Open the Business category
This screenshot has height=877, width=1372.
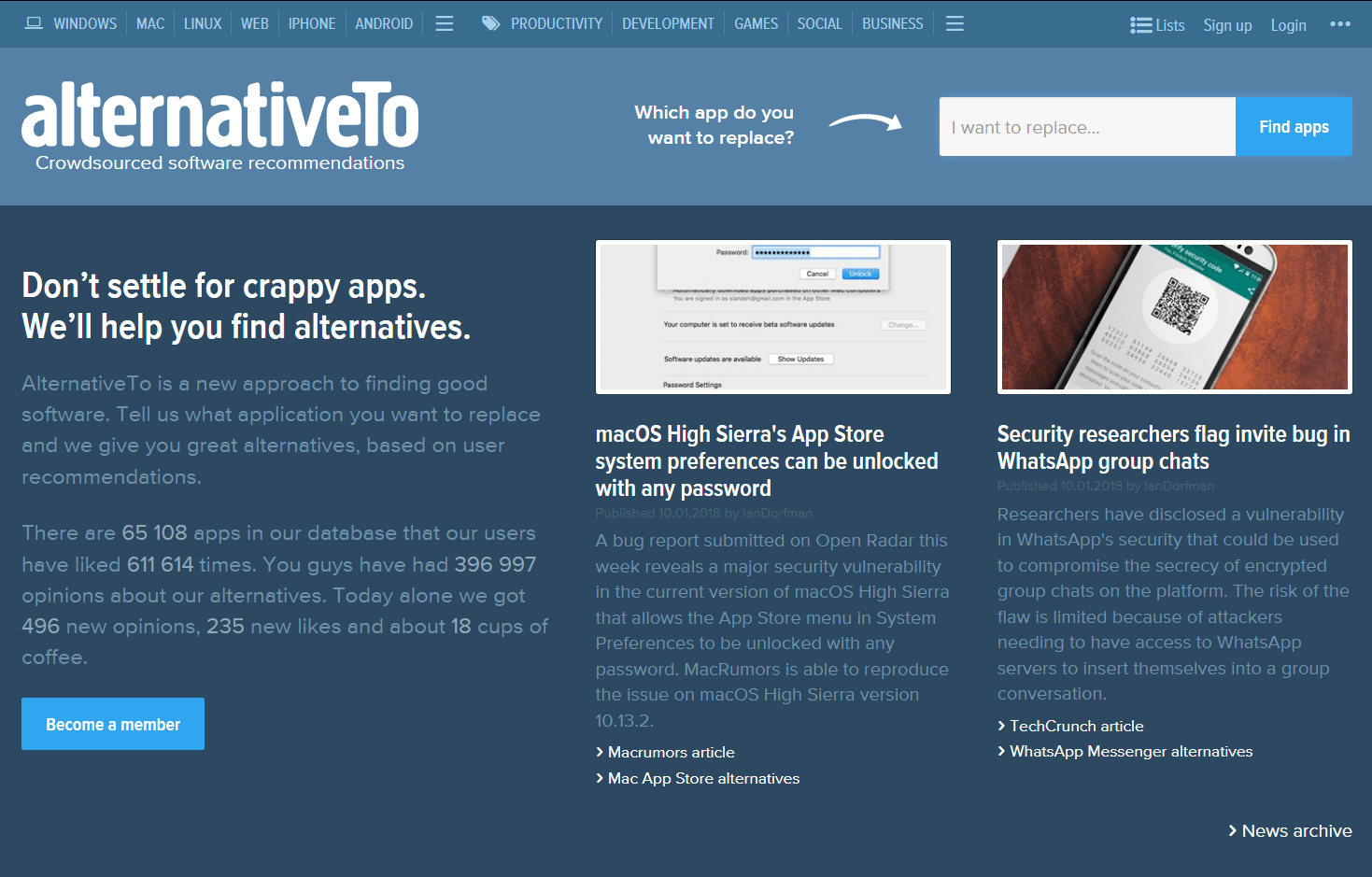point(892,23)
